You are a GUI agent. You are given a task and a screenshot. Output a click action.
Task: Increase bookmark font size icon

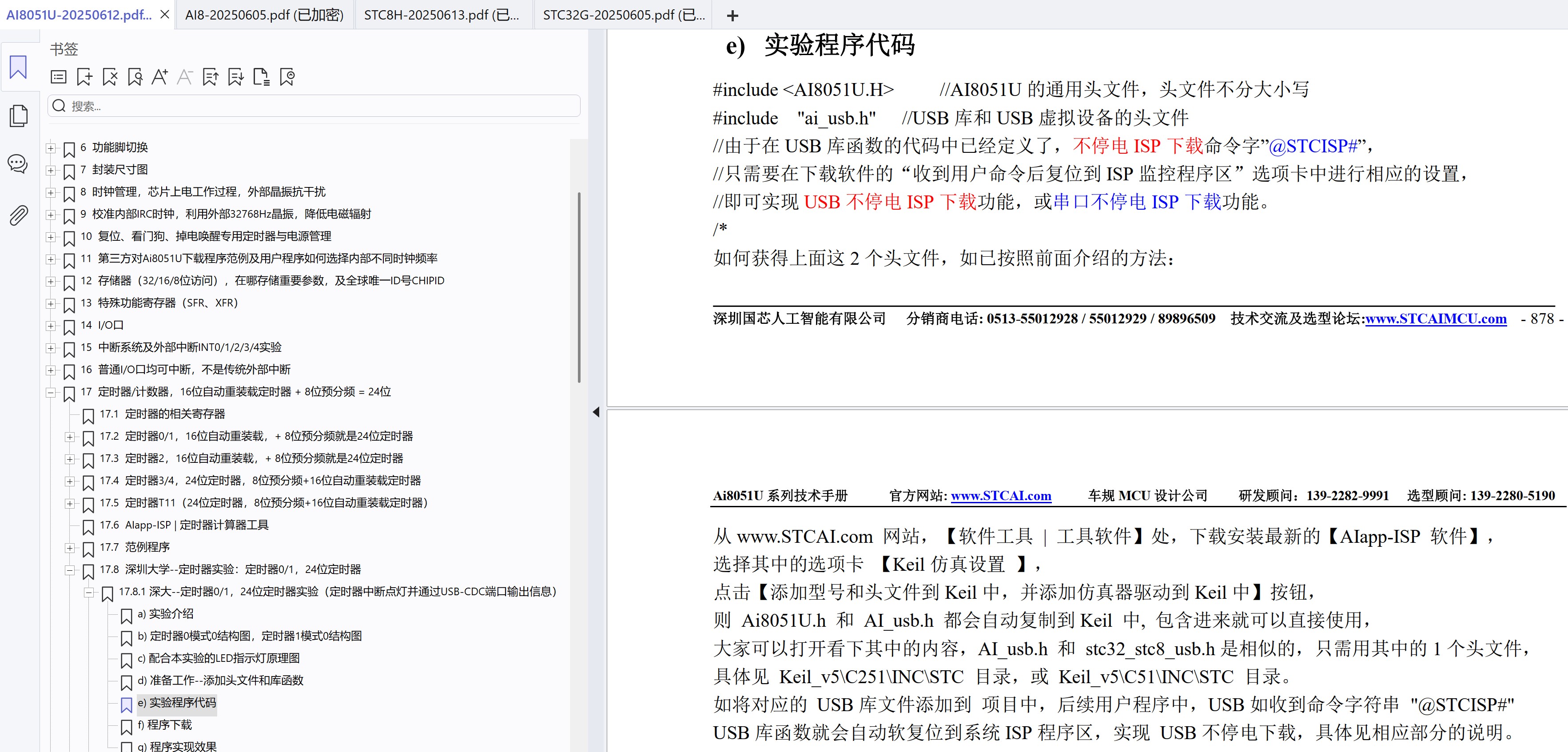160,77
